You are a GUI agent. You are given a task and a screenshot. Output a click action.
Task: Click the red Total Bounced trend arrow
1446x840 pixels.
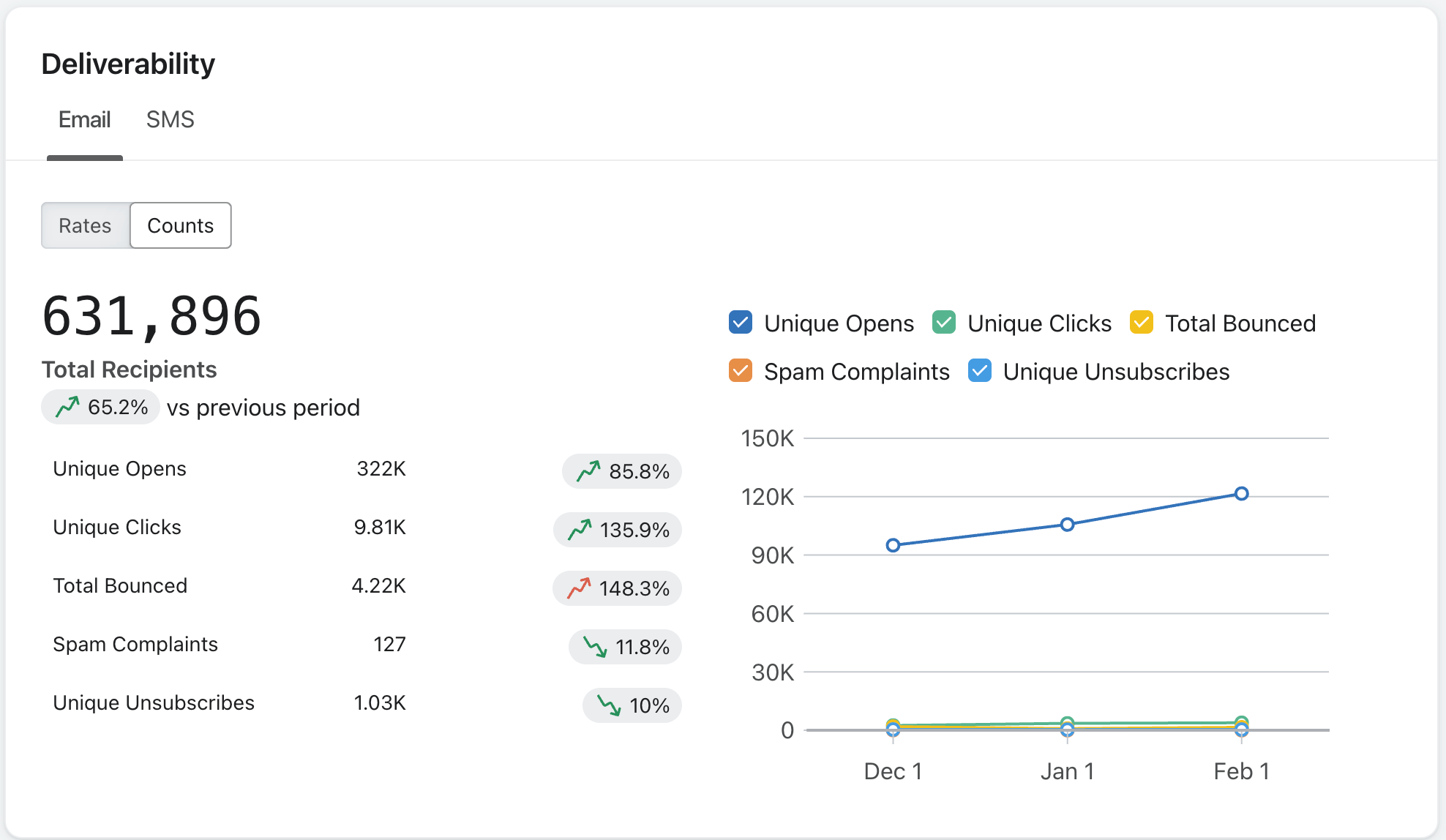click(x=579, y=588)
